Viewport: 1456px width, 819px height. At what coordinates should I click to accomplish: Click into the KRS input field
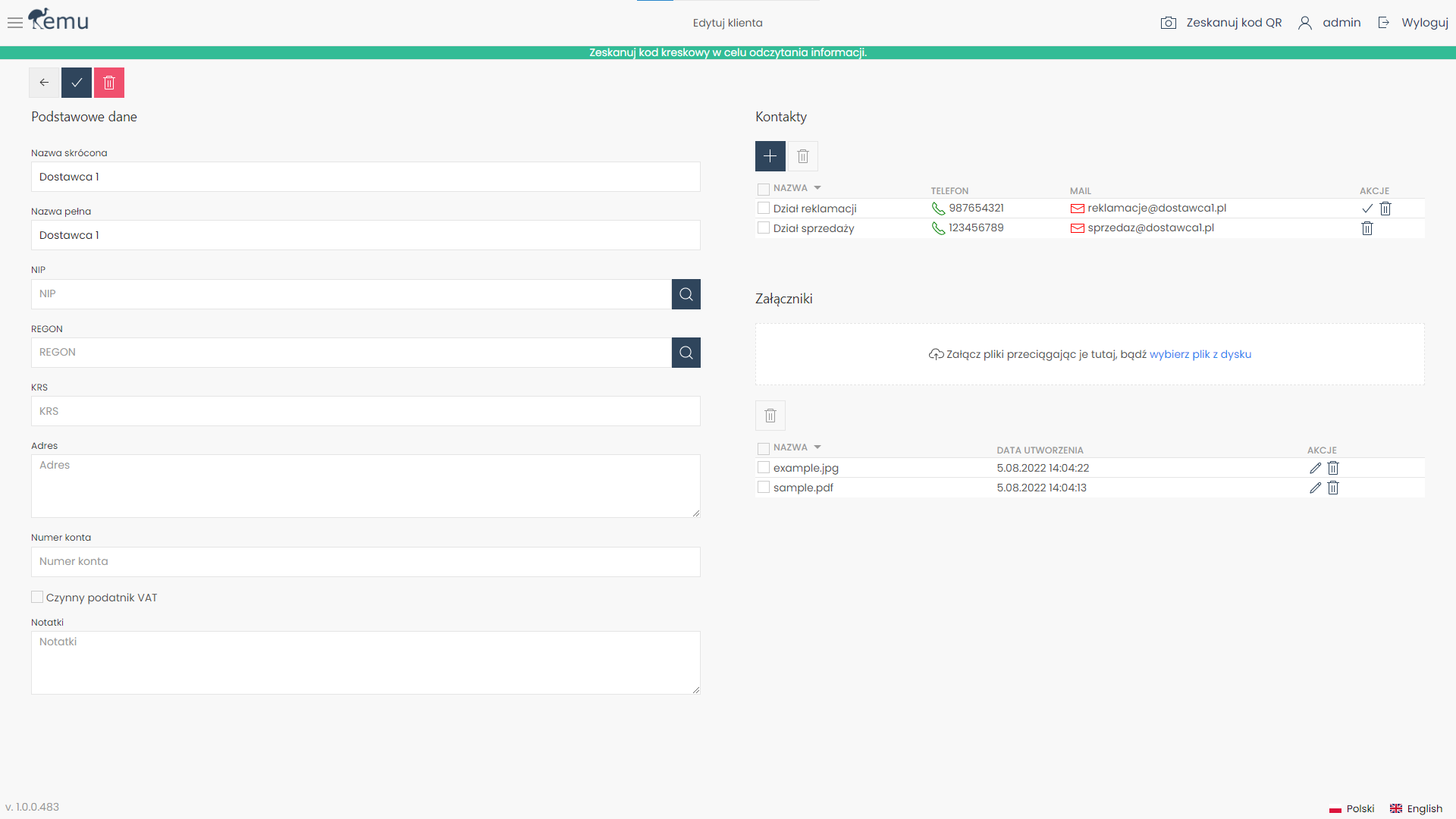pyautogui.click(x=366, y=411)
